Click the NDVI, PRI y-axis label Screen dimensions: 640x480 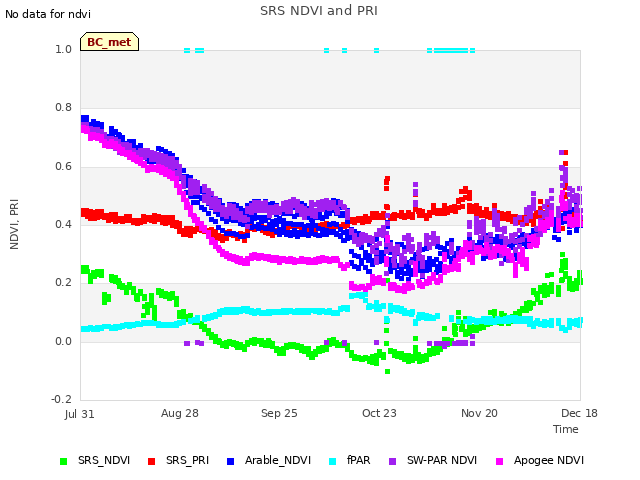click(14, 224)
